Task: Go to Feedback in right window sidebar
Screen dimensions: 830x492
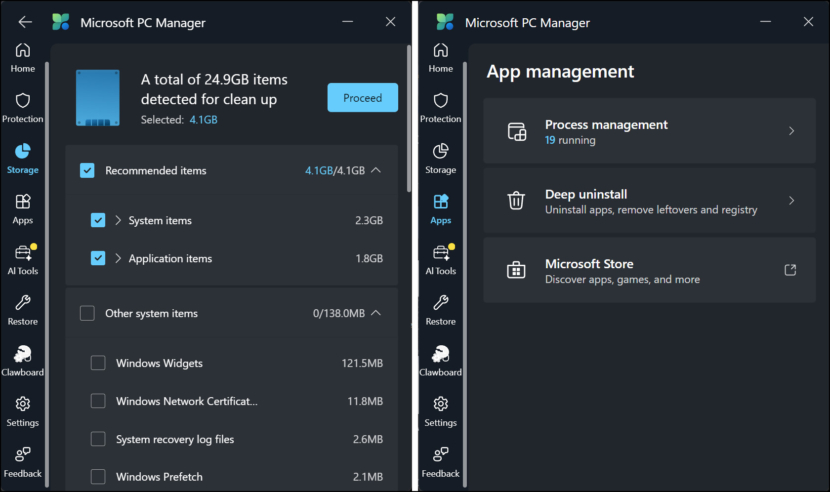Action: pyautogui.click(x=440, y=462)
